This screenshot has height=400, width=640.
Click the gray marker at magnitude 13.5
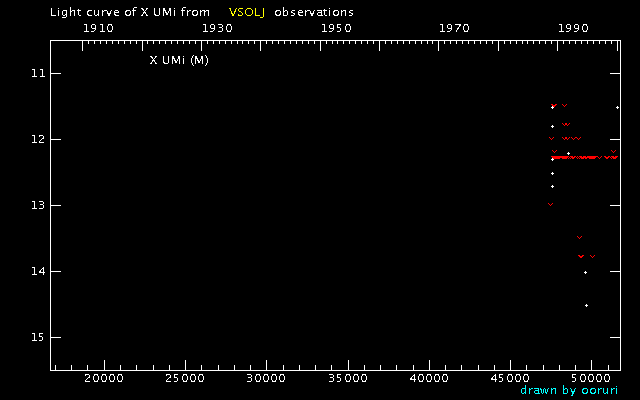pyautogui.click(x=579, y=237)
